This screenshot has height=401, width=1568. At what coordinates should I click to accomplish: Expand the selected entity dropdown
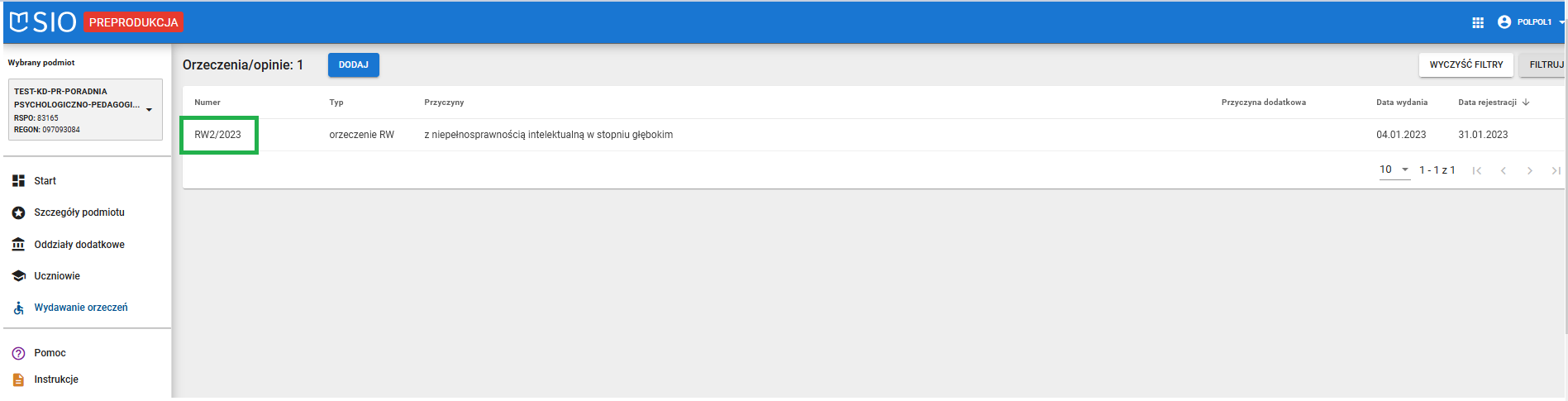tap(149, 110)
